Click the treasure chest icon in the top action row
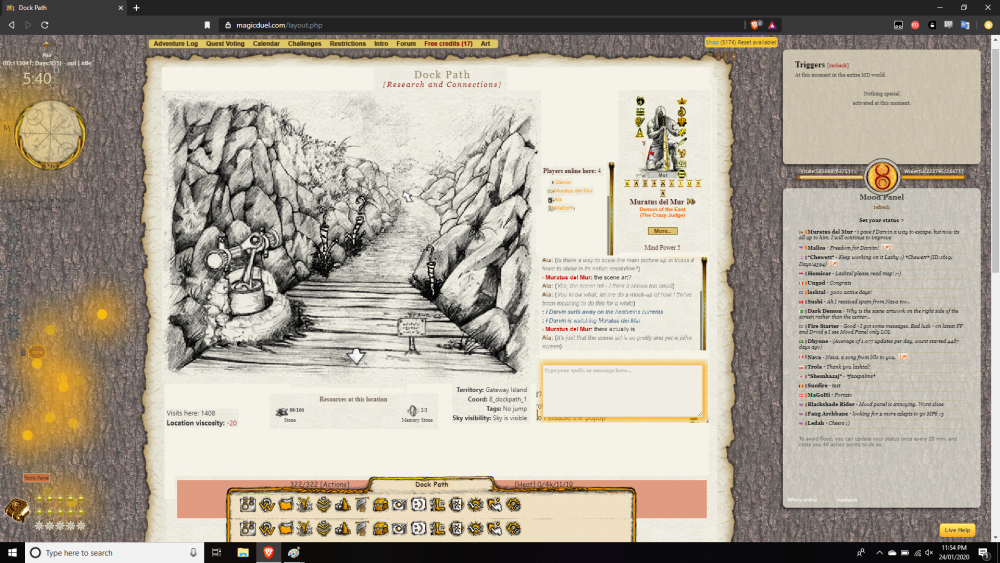Screen dimensions: 1000x563 (x=380, y=504)
